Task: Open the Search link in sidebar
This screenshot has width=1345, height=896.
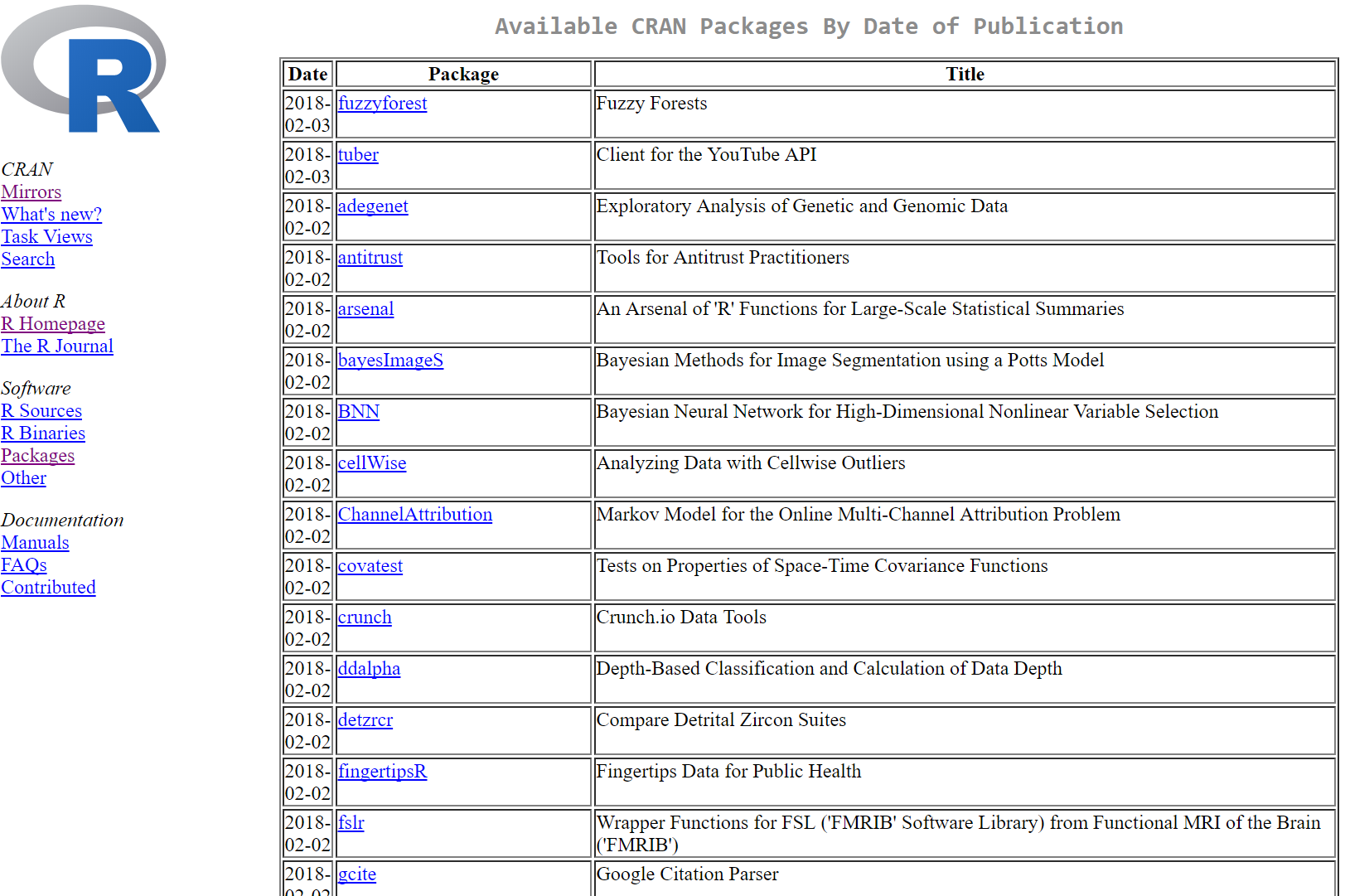Action: click(27, 259)
